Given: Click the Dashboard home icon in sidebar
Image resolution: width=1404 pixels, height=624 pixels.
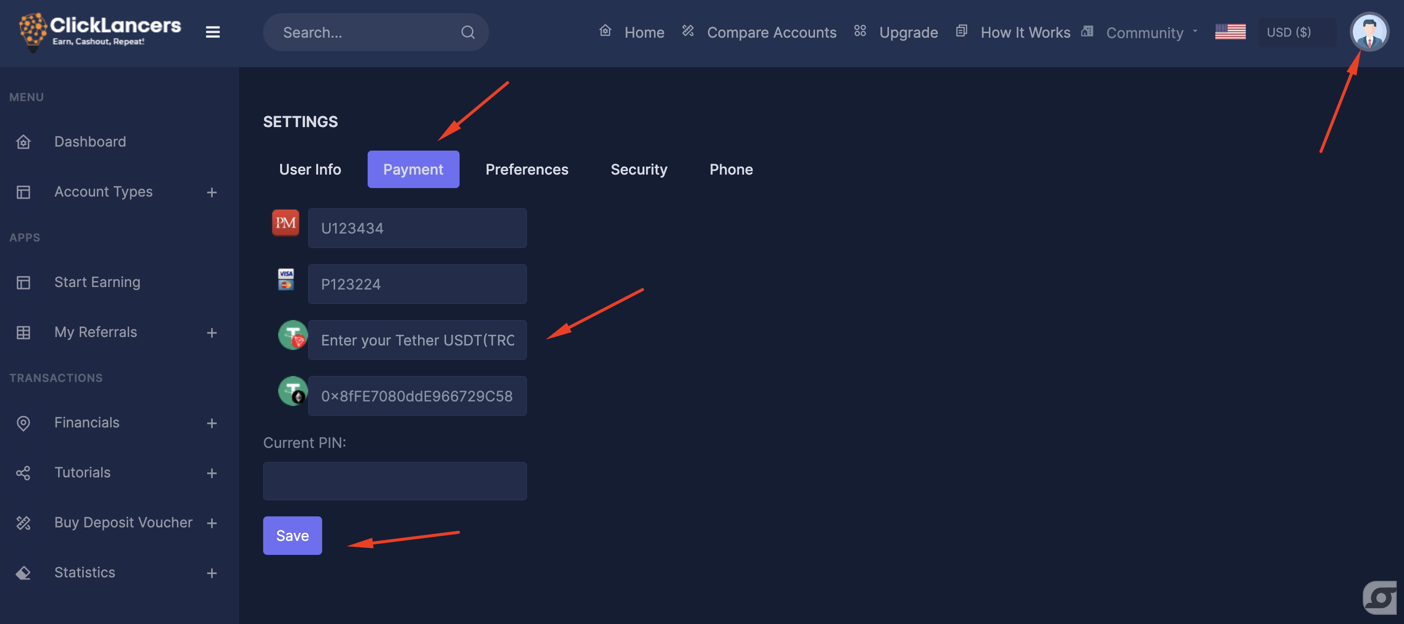Looking at the screenshot, I should tap(24, 142).
